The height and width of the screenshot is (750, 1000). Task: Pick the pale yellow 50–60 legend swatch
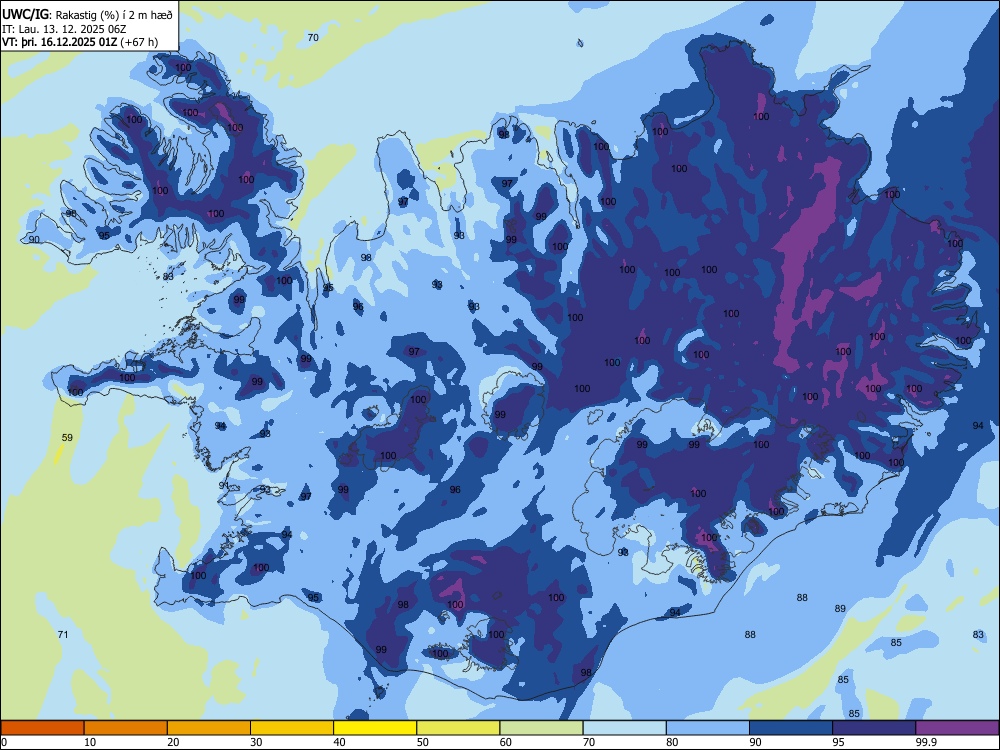pos(458,728)
